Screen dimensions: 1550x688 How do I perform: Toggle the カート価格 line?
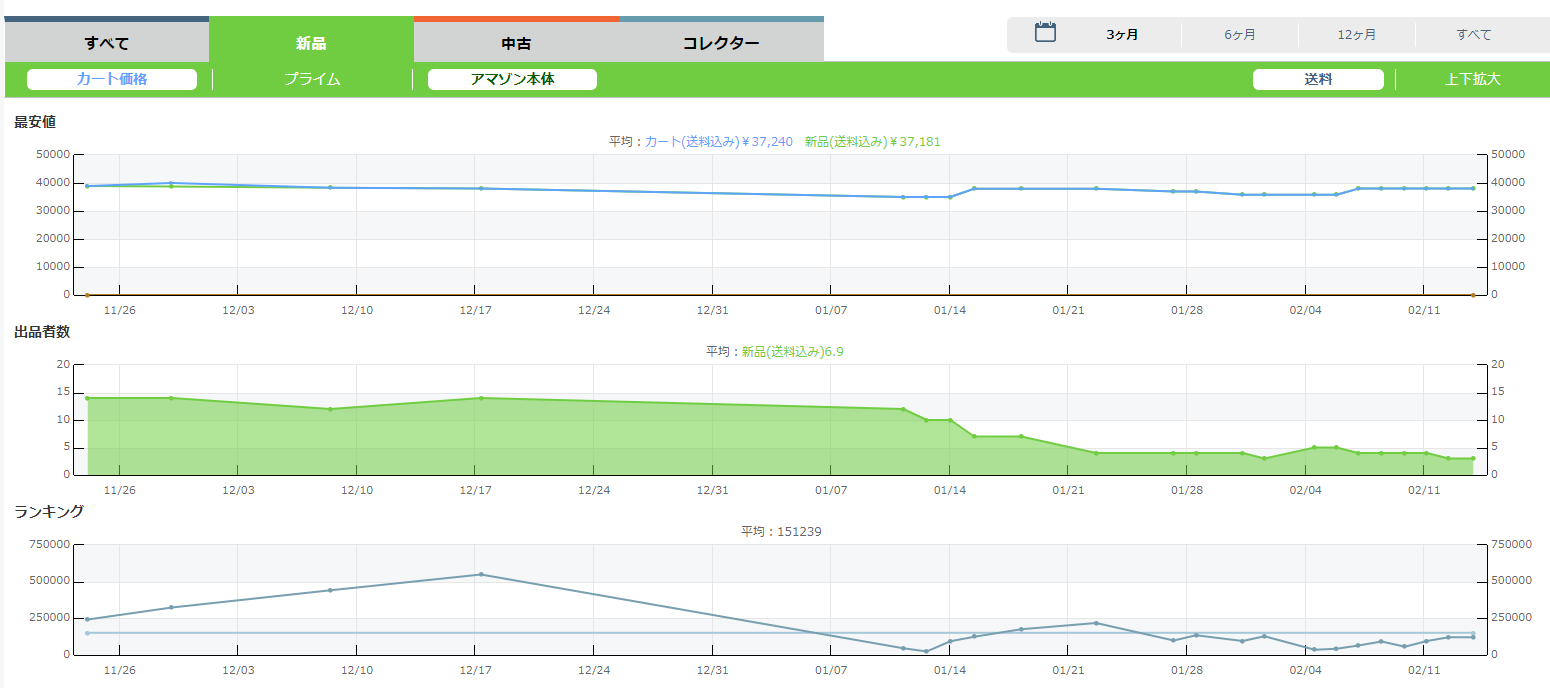point(112,80)
